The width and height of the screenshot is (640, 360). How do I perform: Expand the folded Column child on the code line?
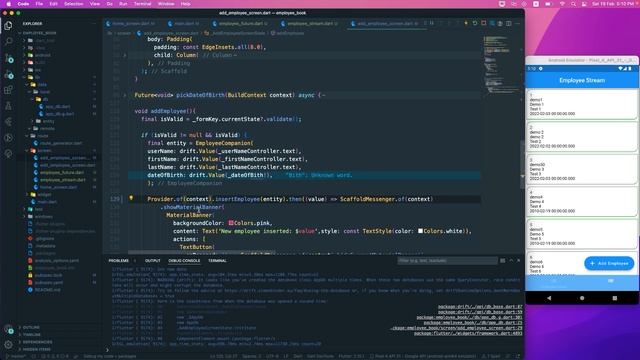125,55
